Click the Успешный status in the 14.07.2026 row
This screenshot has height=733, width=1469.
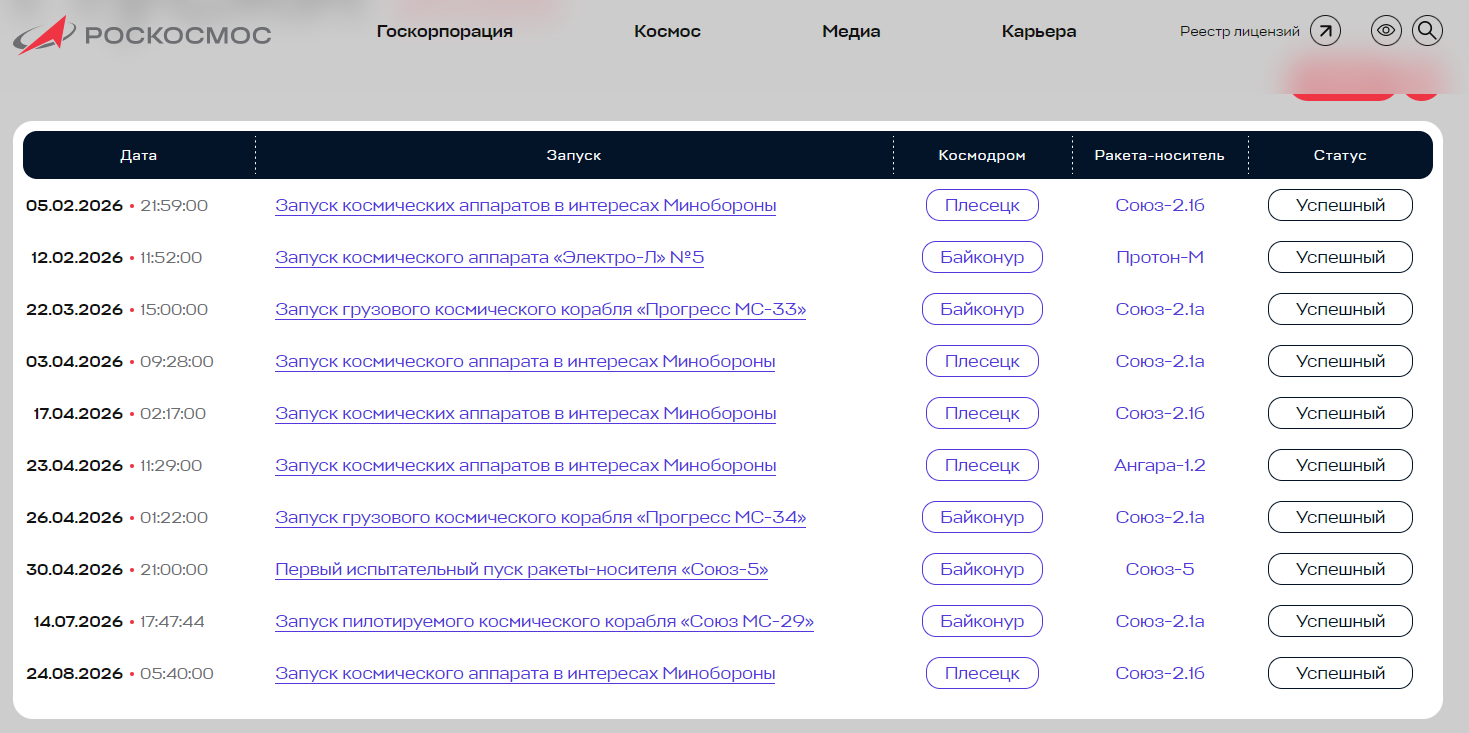pyautogui.click(x=1340, y=621)
